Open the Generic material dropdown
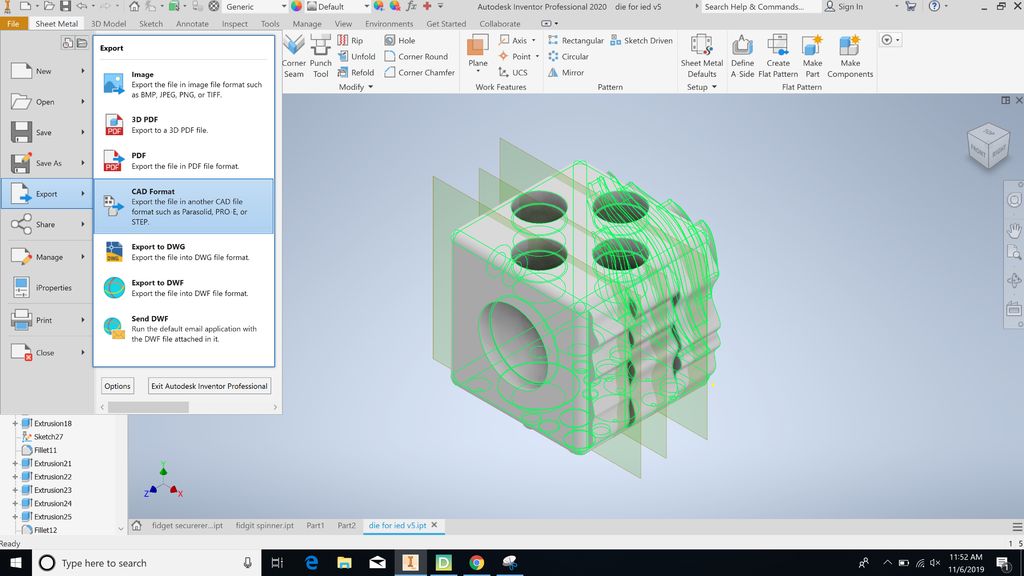This screenshot has width=1024, height=576. coord(255,7)
